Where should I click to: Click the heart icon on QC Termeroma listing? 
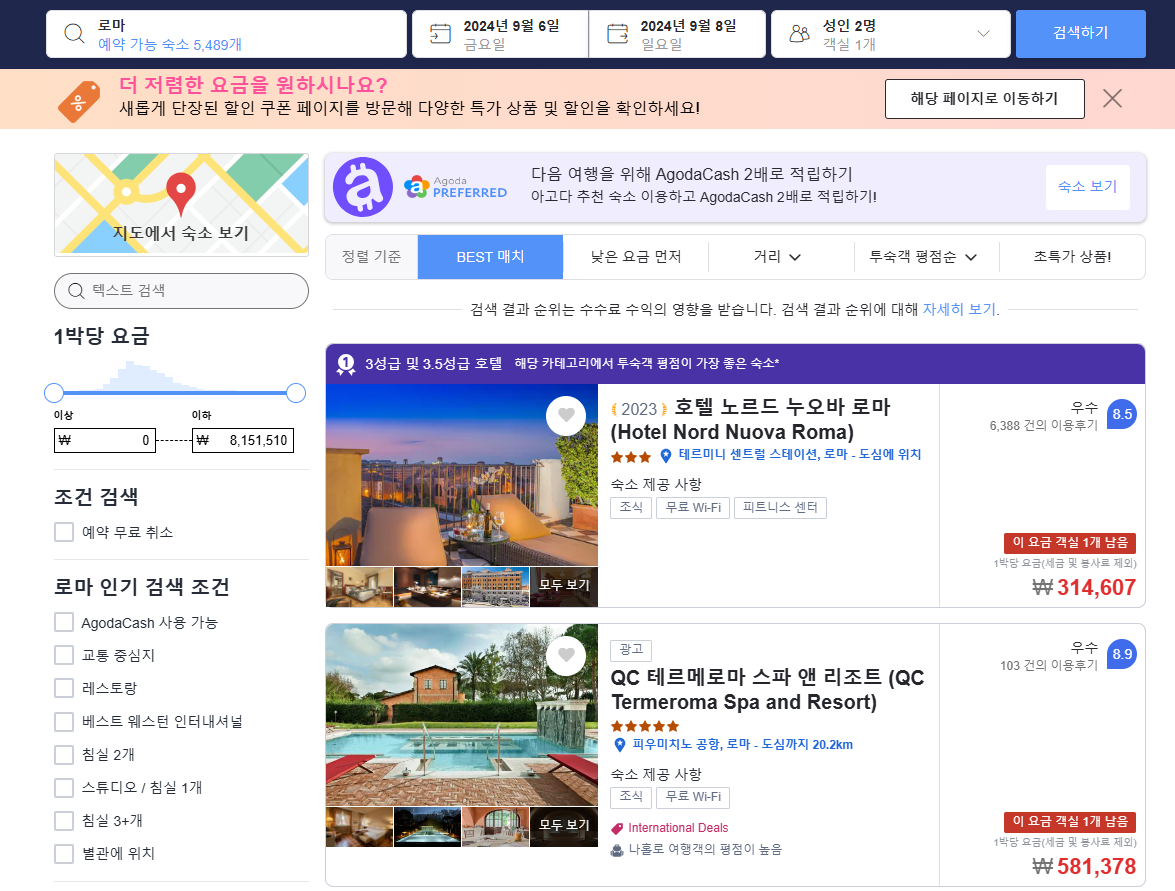tap(566, 656)
